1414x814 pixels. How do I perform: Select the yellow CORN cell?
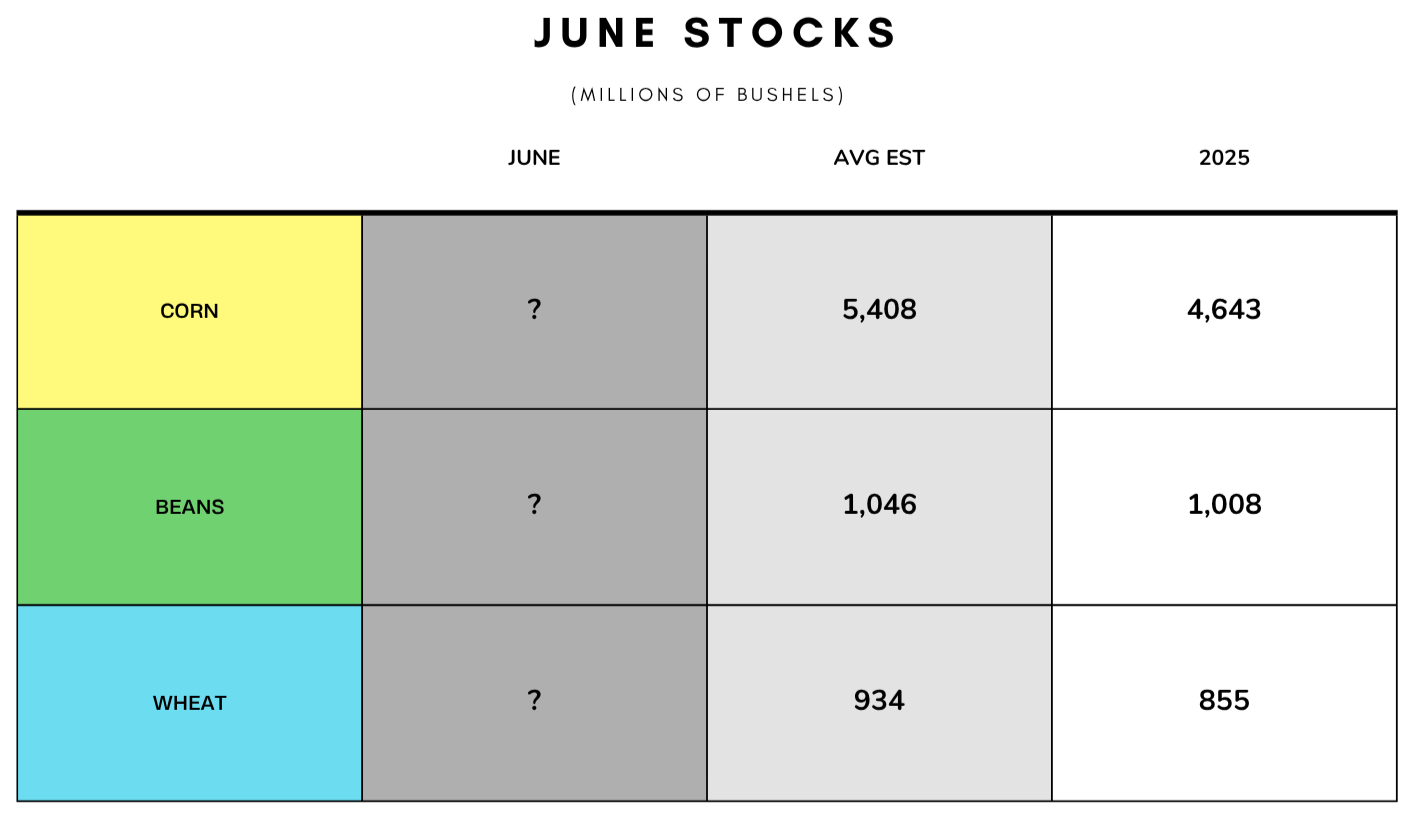[x=190, y=312]
